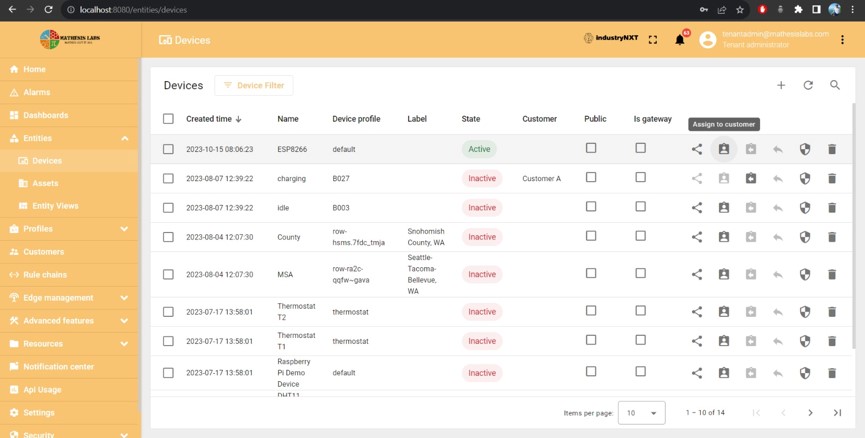Open items per page dropdown
This screenshot has width=865, height=438.
(641, 413)
